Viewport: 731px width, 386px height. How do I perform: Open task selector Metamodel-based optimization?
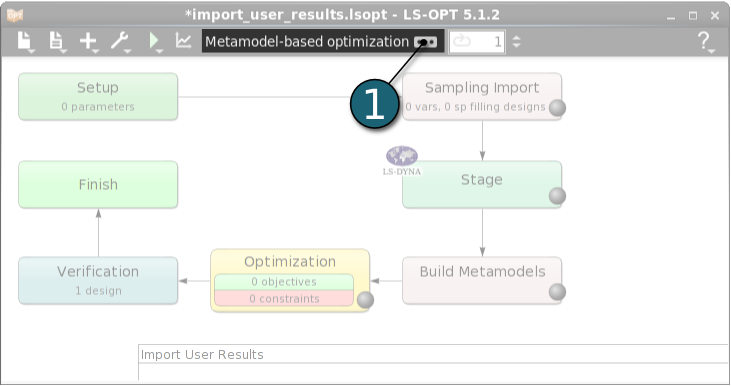point(307,41)
